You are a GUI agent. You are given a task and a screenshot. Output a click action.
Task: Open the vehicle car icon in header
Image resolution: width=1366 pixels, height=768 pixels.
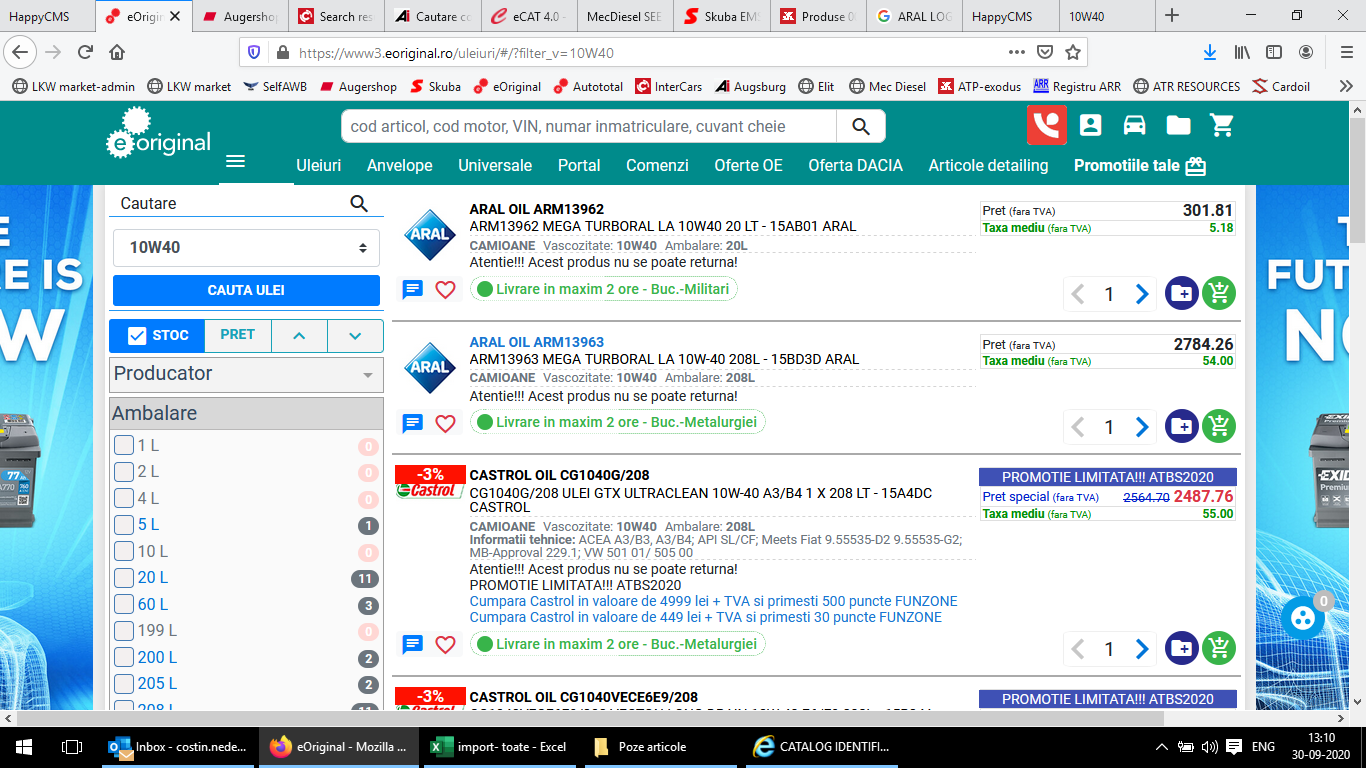(x=1134, y=125)
